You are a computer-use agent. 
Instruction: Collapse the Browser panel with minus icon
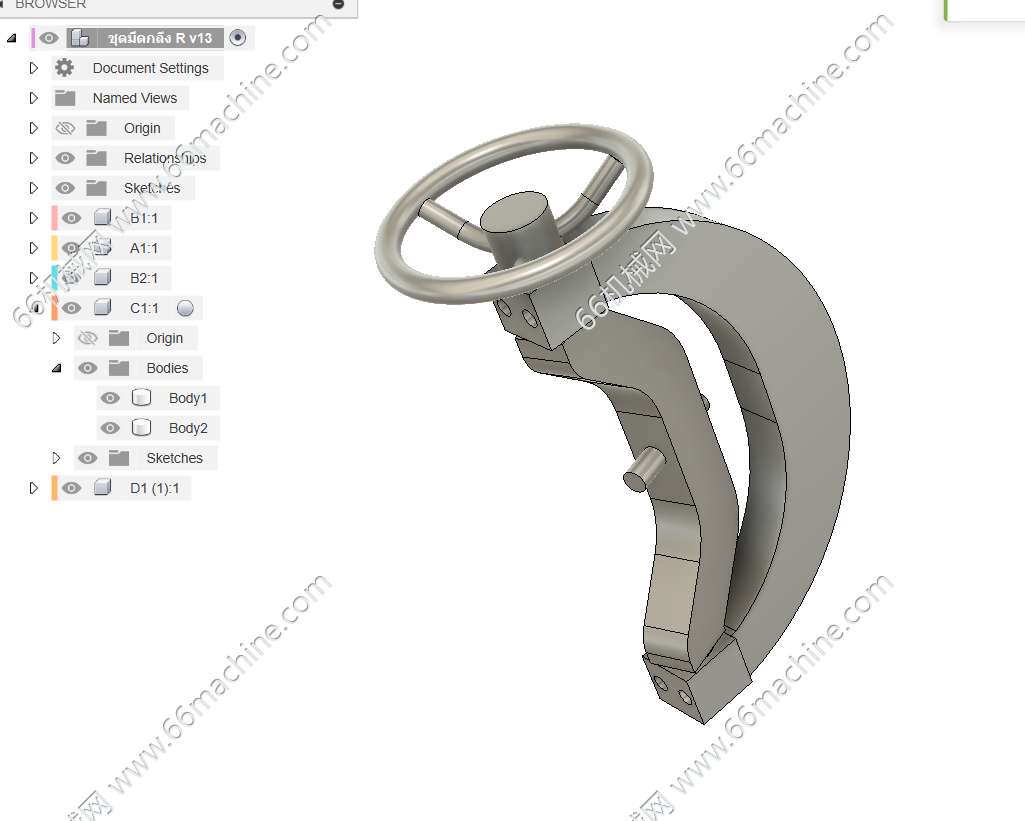tap(338, 4)
